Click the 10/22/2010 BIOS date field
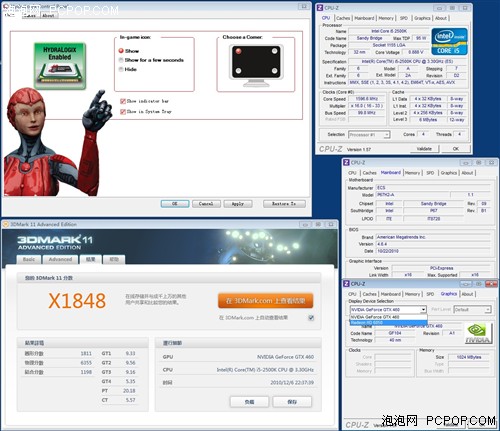Screen dimensions: 500x431 (433, 251)
